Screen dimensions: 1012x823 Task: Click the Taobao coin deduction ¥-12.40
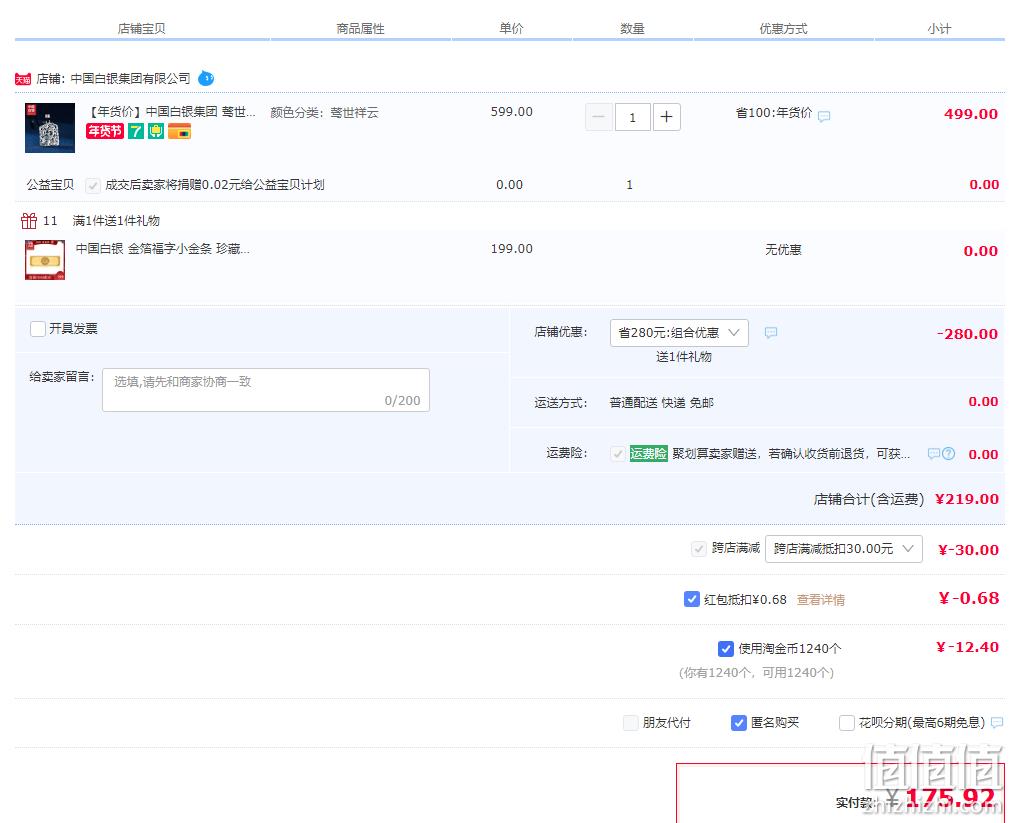pyautogui.click(x=967, y=647)
